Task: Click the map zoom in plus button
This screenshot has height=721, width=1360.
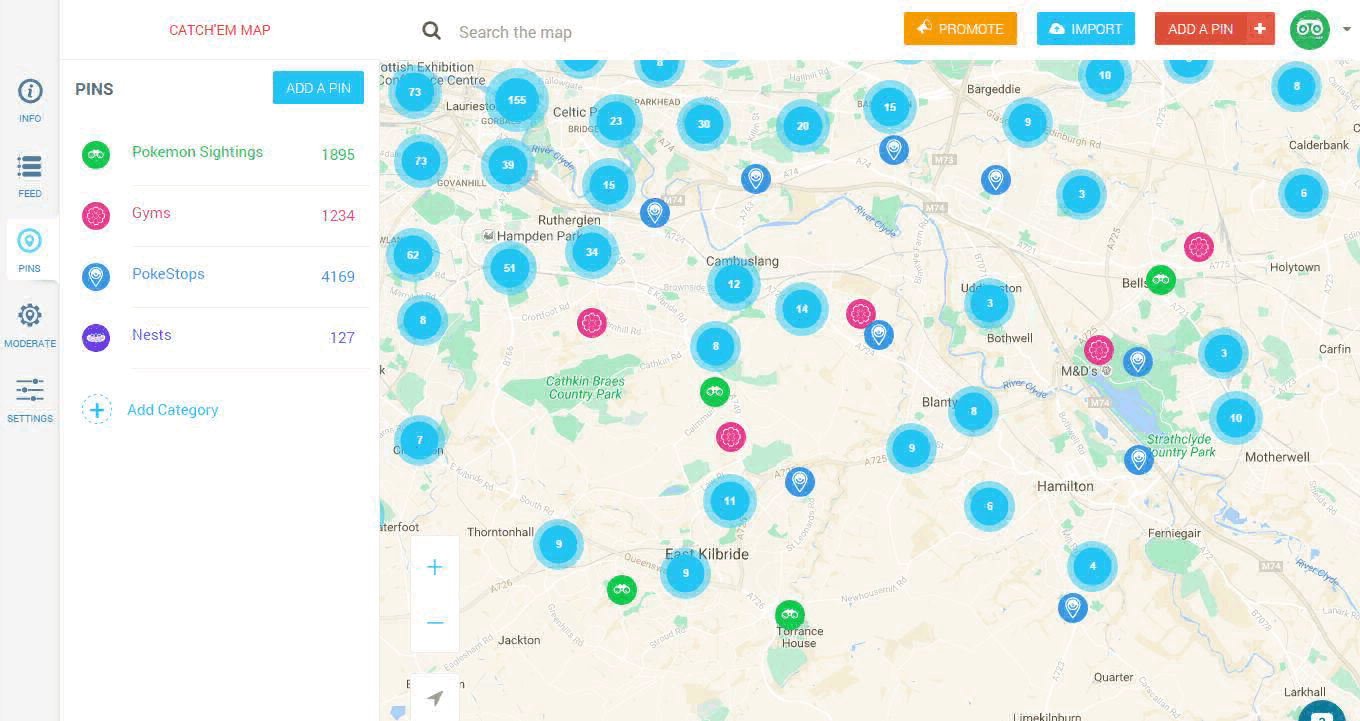Action: click(435, 568)
